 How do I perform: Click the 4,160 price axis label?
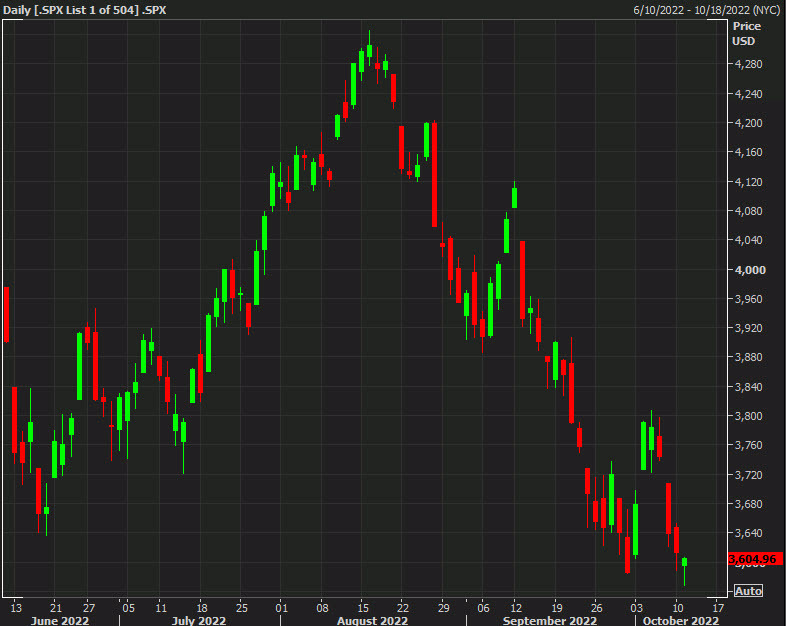tap(748, 152)
